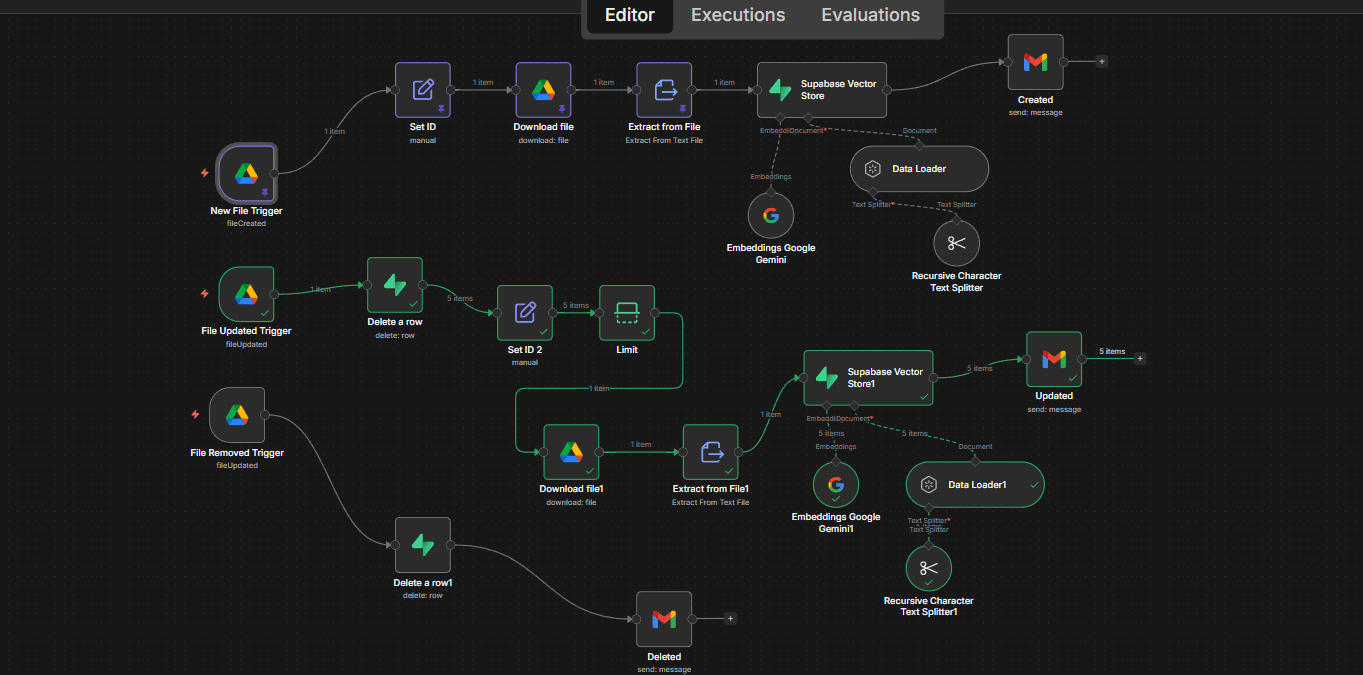
Task: Click the 'fileCreated' subtitle text
Action: click(x=246, y=223)
